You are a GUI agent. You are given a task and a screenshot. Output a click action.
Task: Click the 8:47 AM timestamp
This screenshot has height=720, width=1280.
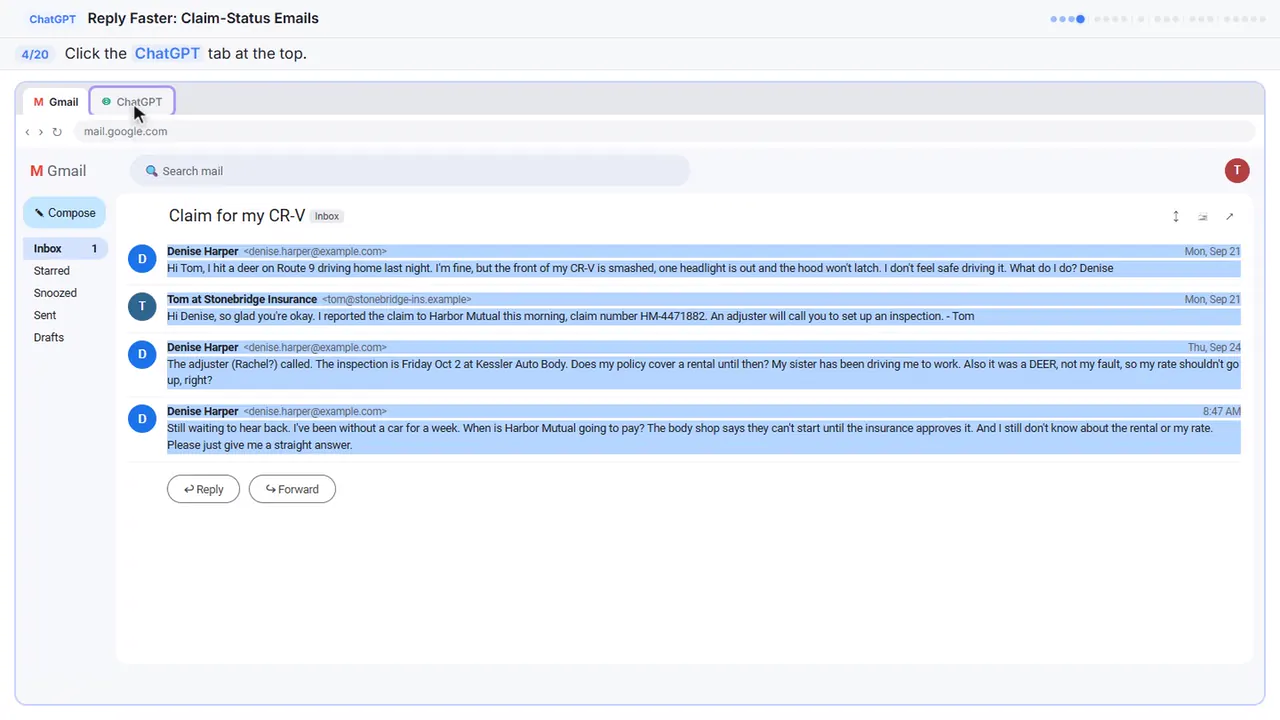1222,411
